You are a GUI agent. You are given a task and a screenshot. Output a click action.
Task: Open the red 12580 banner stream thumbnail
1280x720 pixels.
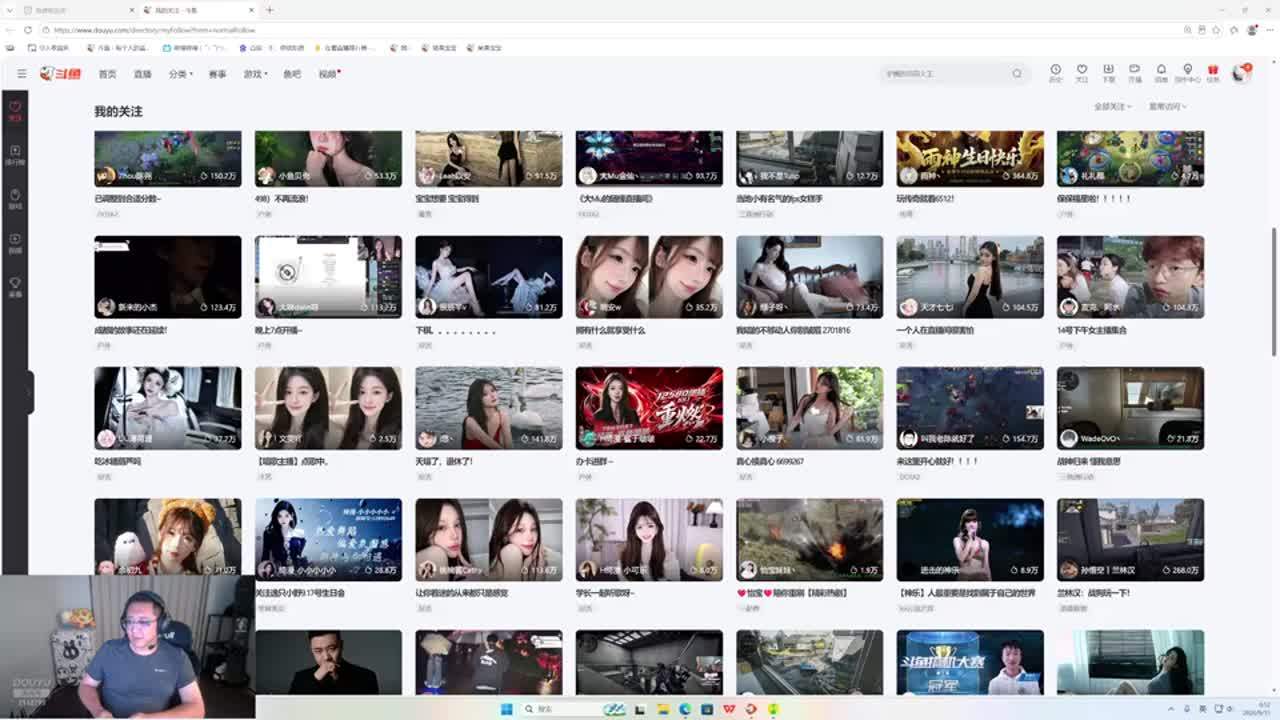click(649, 408)
